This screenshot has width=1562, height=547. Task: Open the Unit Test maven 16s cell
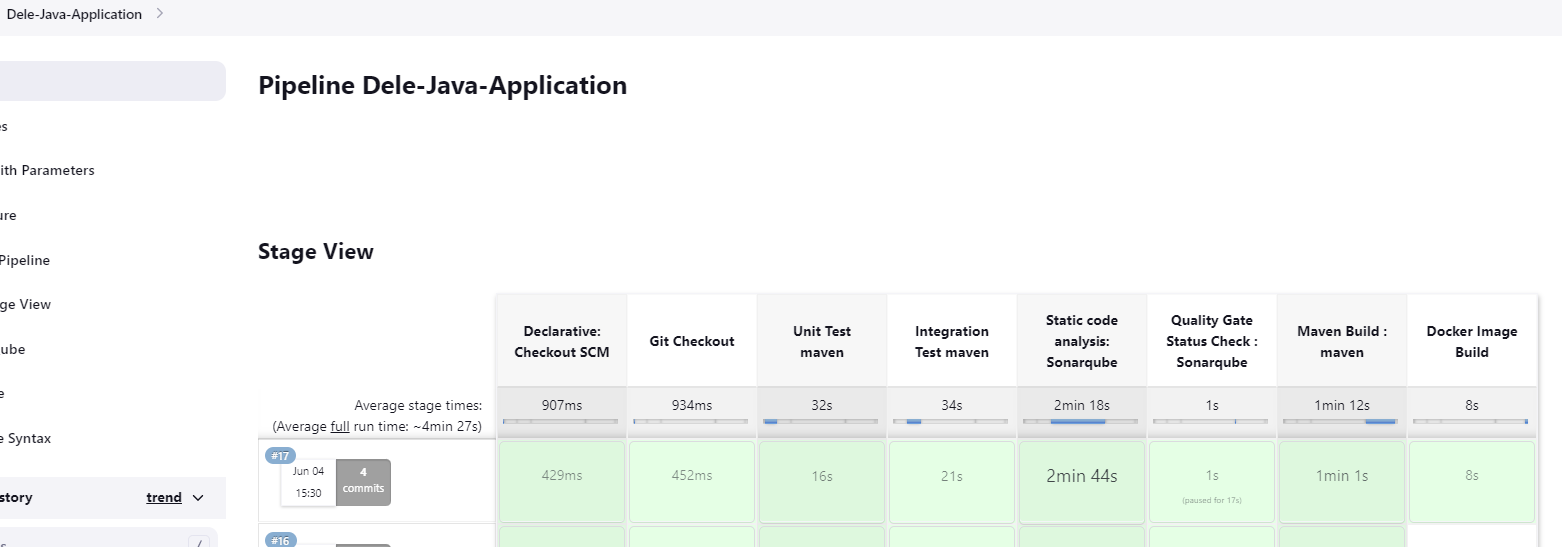pyautogui.click(x=822, y=477)
